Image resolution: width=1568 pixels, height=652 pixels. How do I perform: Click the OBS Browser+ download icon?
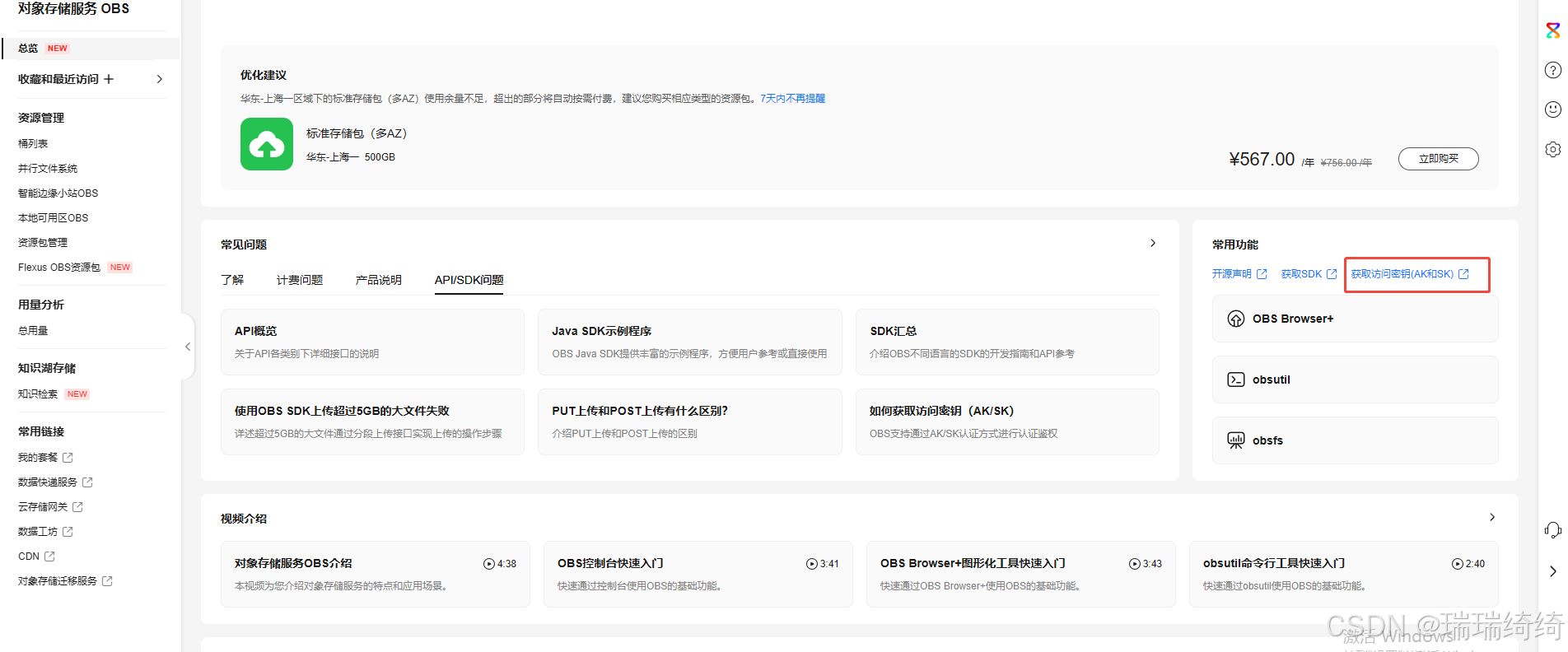(x=1236, y=319)
